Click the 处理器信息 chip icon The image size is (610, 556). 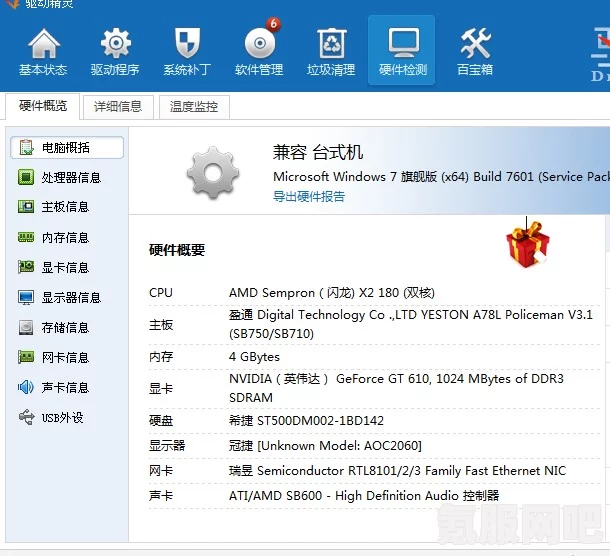[26, 177]
